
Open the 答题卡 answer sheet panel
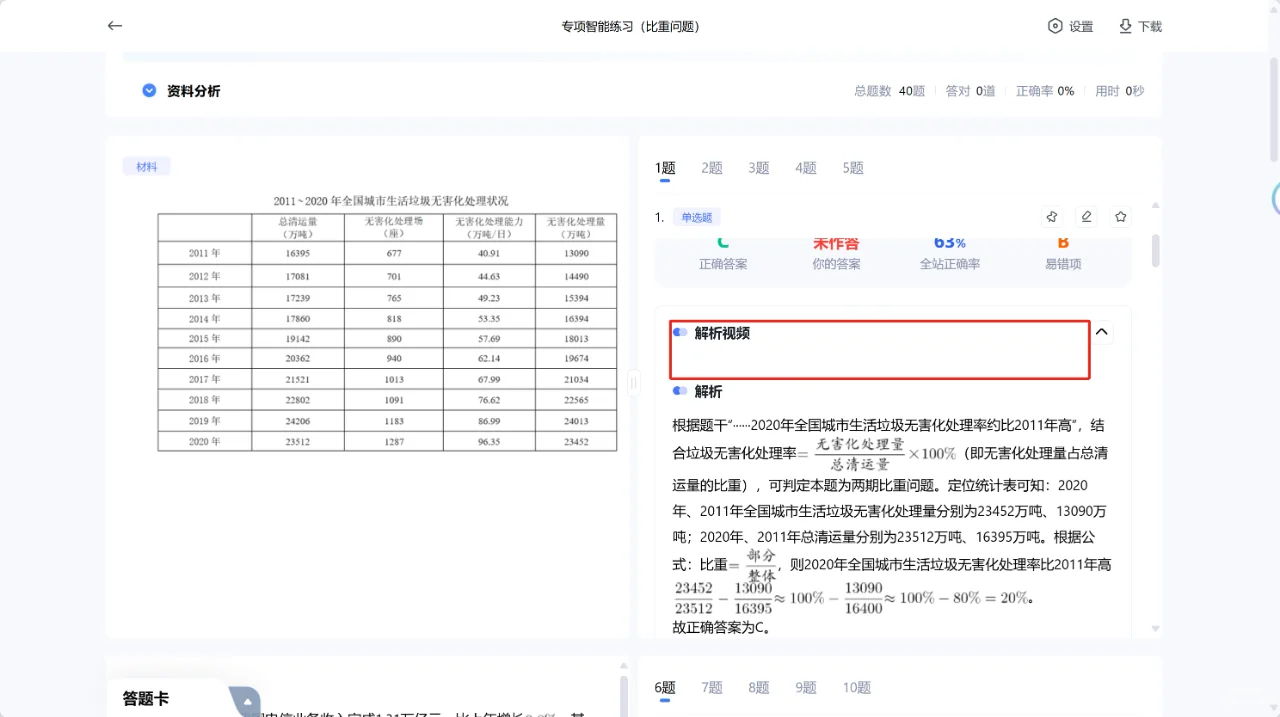(x=145, y=700)
